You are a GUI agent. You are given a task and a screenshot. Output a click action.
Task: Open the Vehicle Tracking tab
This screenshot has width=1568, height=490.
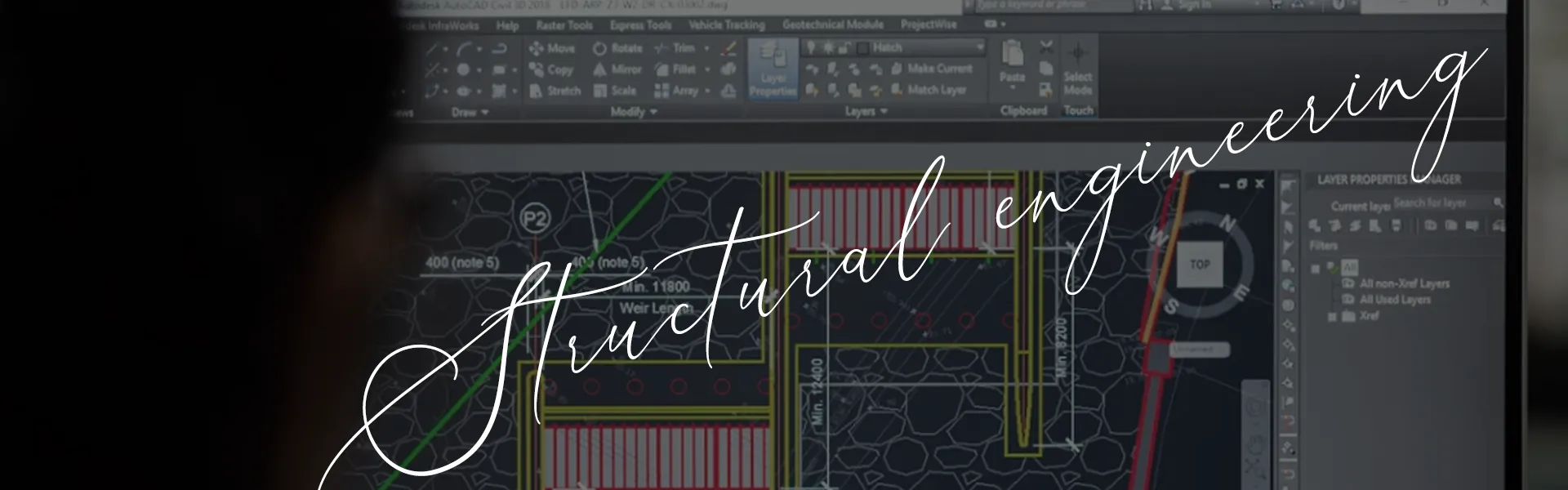727,25
